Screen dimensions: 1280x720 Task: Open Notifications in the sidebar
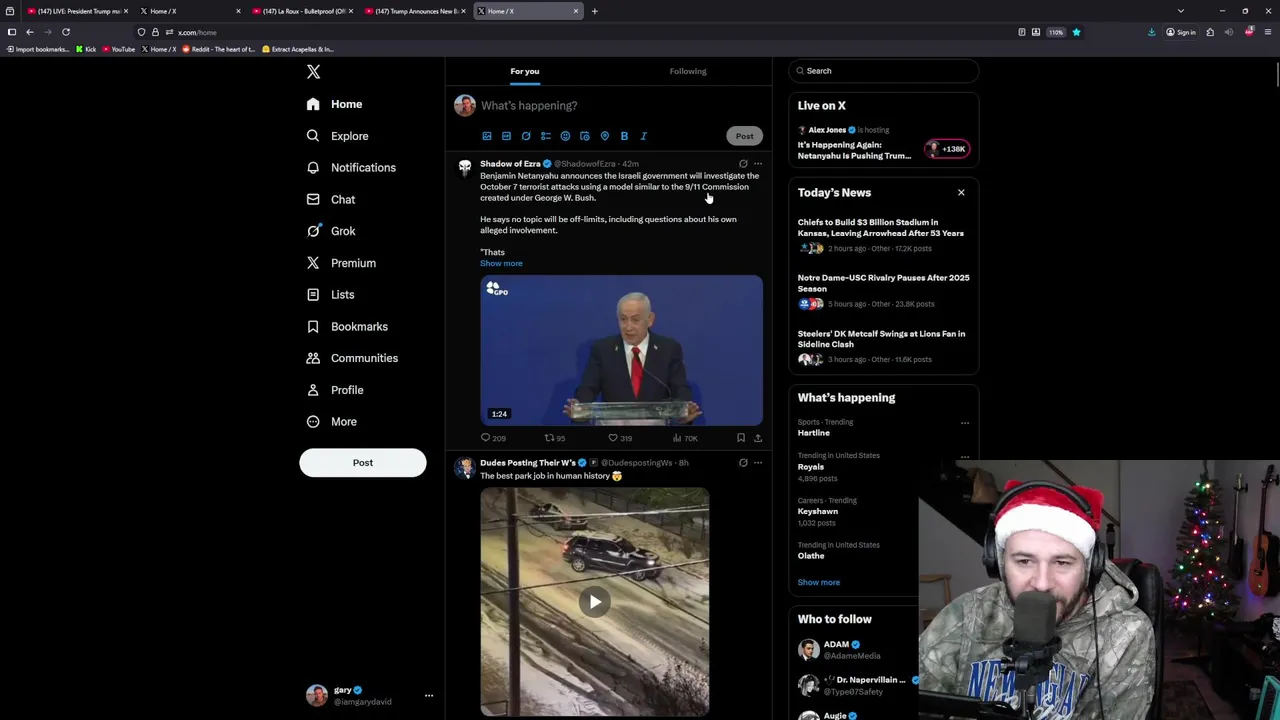tap(351, 168)
